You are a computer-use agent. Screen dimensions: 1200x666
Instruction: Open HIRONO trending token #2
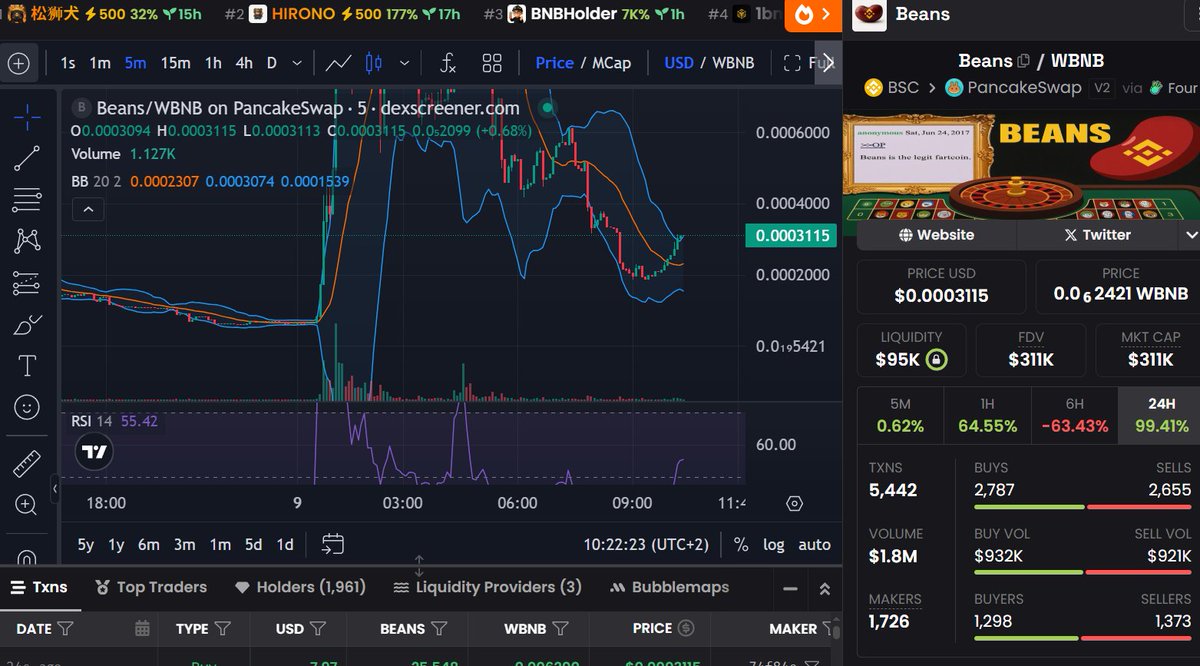pyautogui.click(x=342, y=14)
